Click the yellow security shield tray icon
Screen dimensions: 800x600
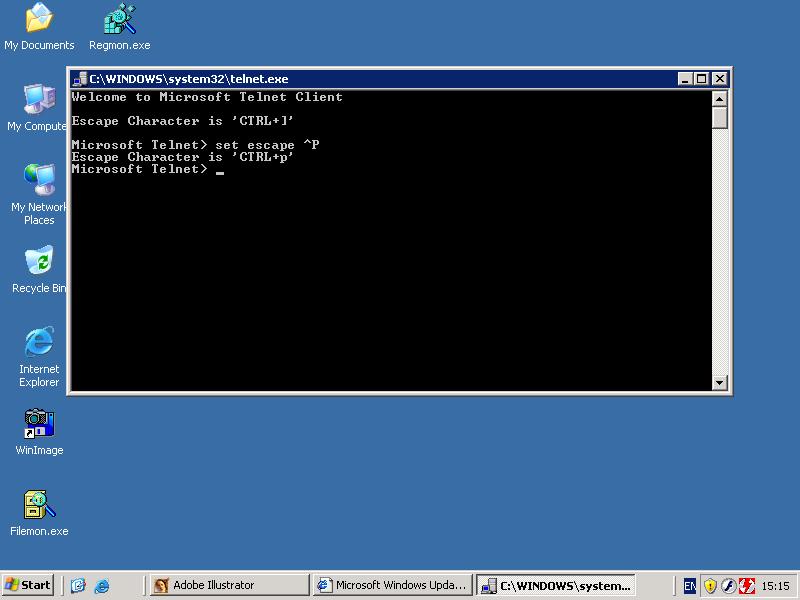point(710,586)
